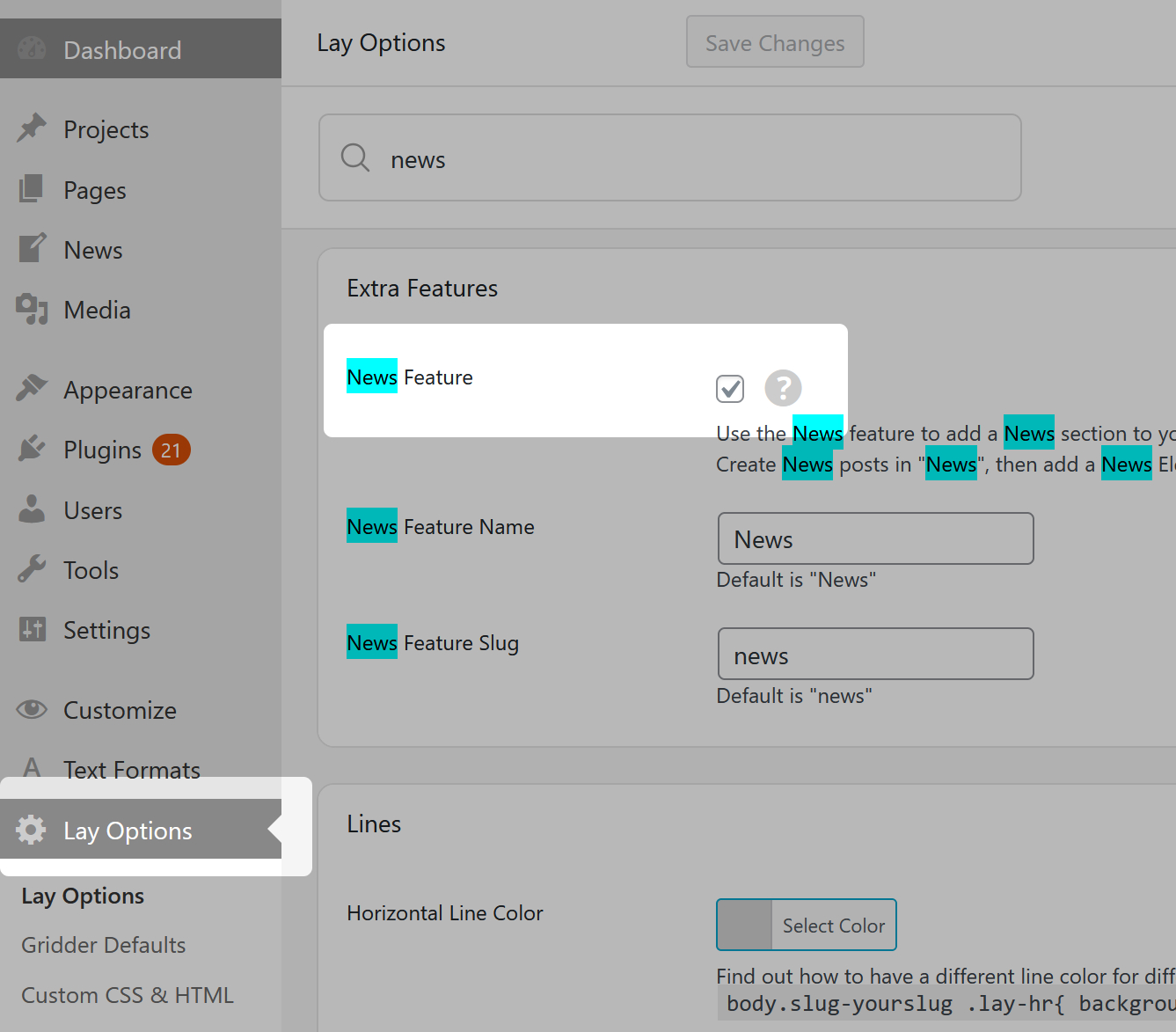The image size is (1176, 1032).
Task: Click the Customize eye icon
Action: pyautogui.click(x=32, y=709)
